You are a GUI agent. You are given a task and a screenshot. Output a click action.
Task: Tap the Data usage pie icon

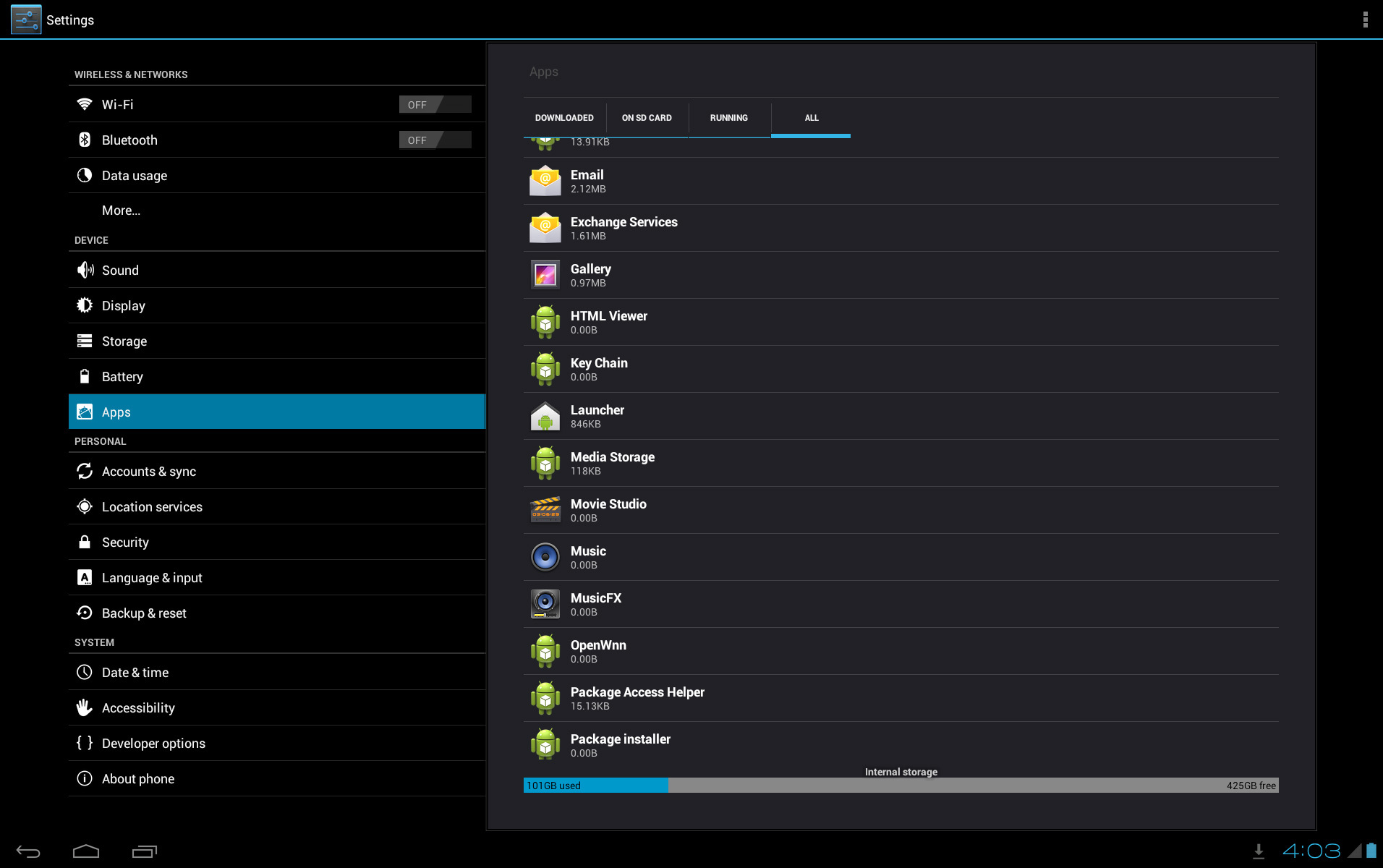[85, 175]
